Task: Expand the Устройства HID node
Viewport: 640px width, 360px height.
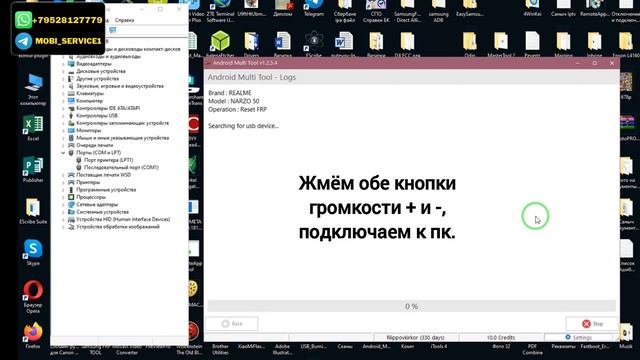Action: tap(64, 220)
